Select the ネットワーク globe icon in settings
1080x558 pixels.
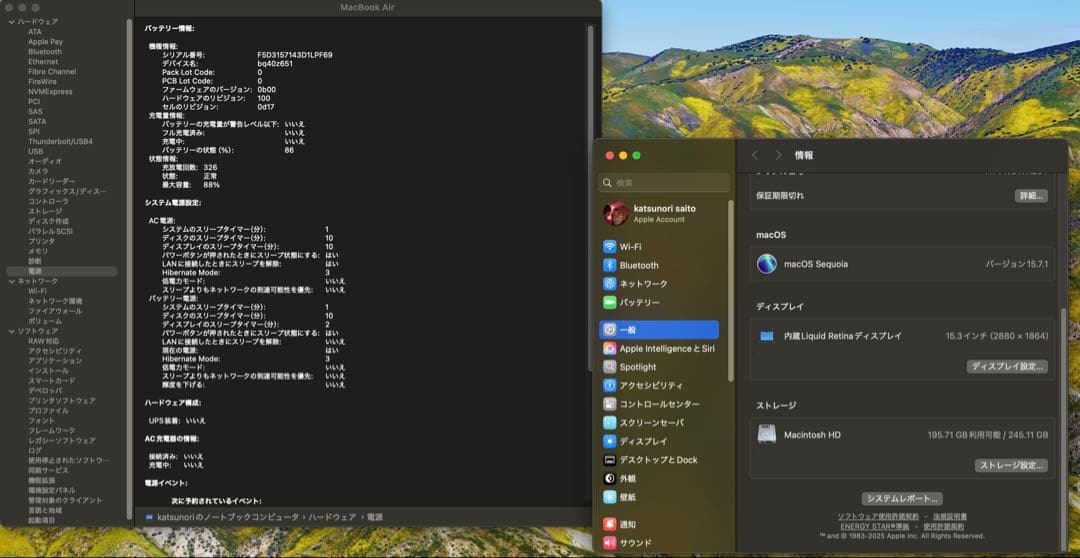610,284
